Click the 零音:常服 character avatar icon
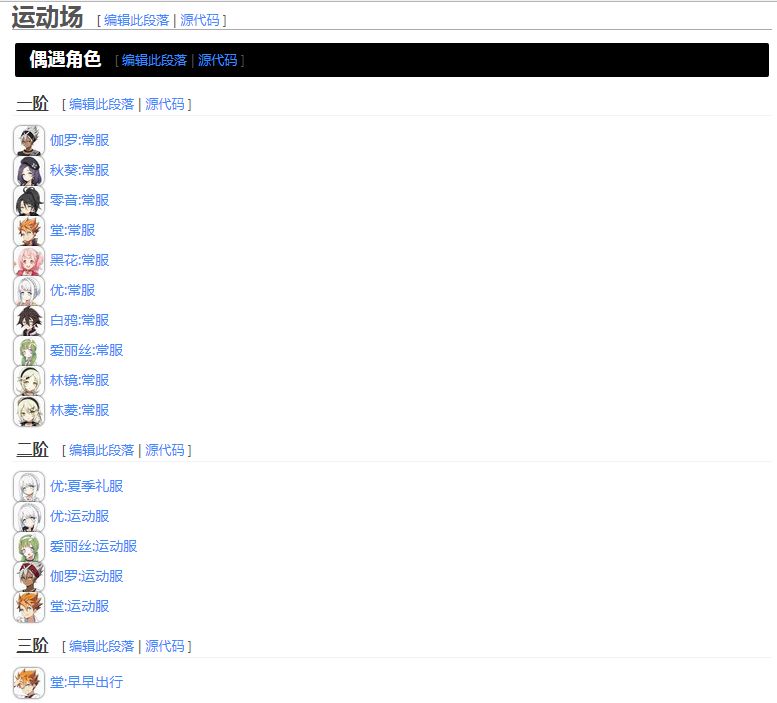The height and width of the screenshot is (703, 777). coord(29,200)
